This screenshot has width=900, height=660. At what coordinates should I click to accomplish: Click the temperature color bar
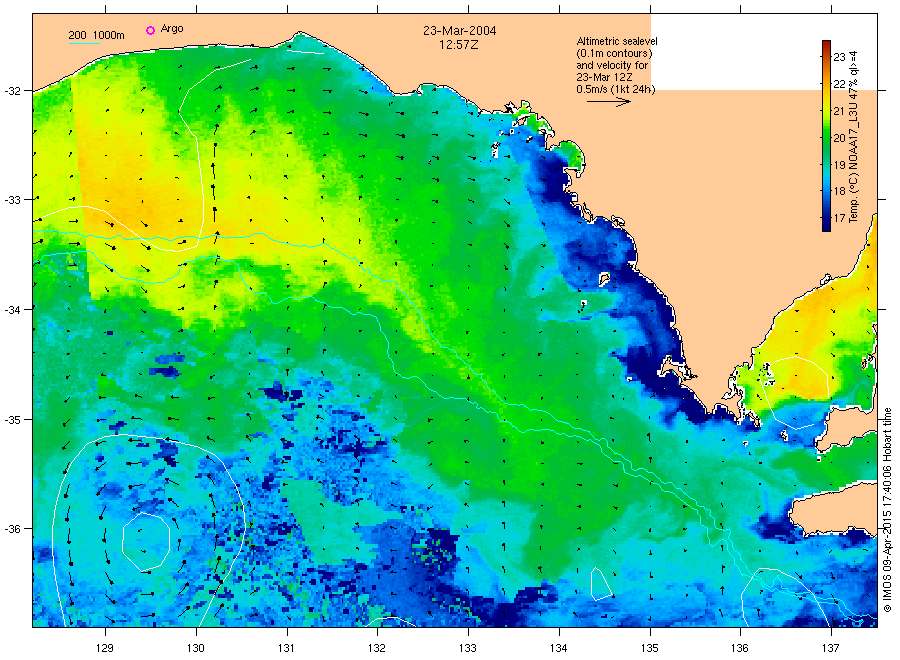click(826, 136)
